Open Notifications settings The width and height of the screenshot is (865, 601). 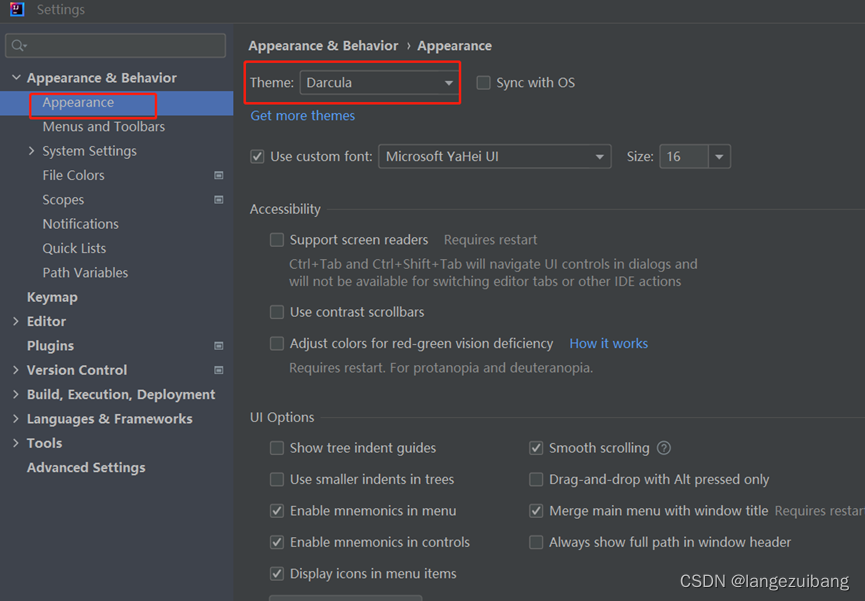(x=81, y=224)
